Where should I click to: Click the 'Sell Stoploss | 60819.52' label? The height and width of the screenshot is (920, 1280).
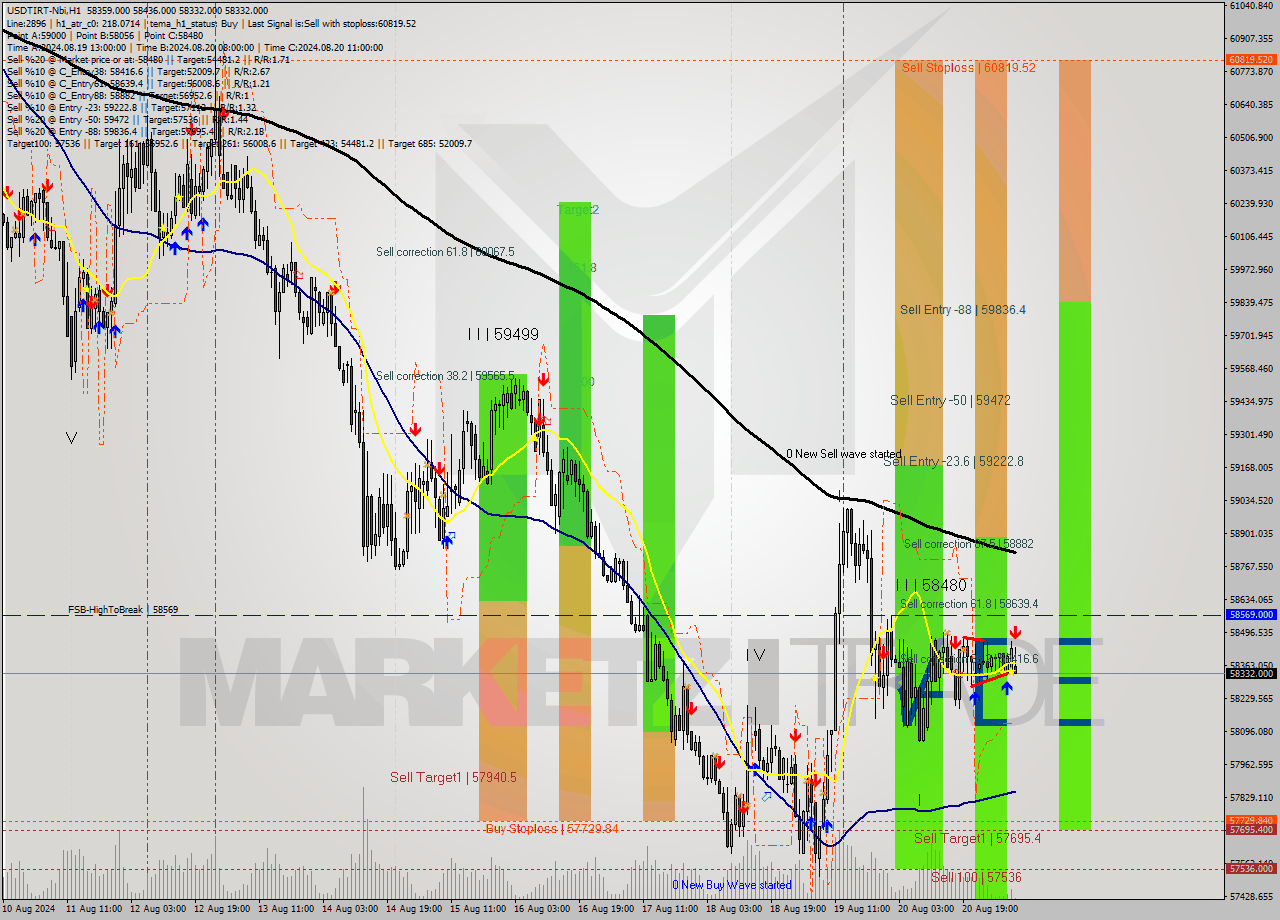968,67
